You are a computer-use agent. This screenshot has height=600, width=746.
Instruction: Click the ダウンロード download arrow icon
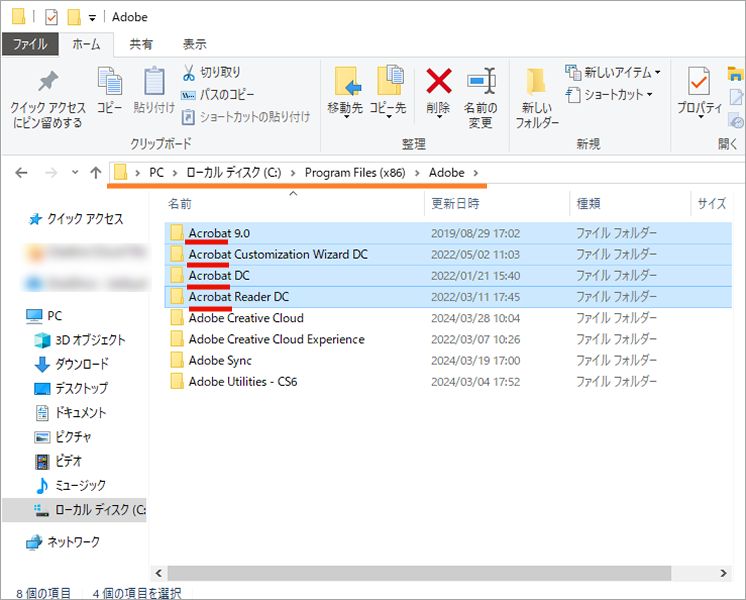pos(42,364)
